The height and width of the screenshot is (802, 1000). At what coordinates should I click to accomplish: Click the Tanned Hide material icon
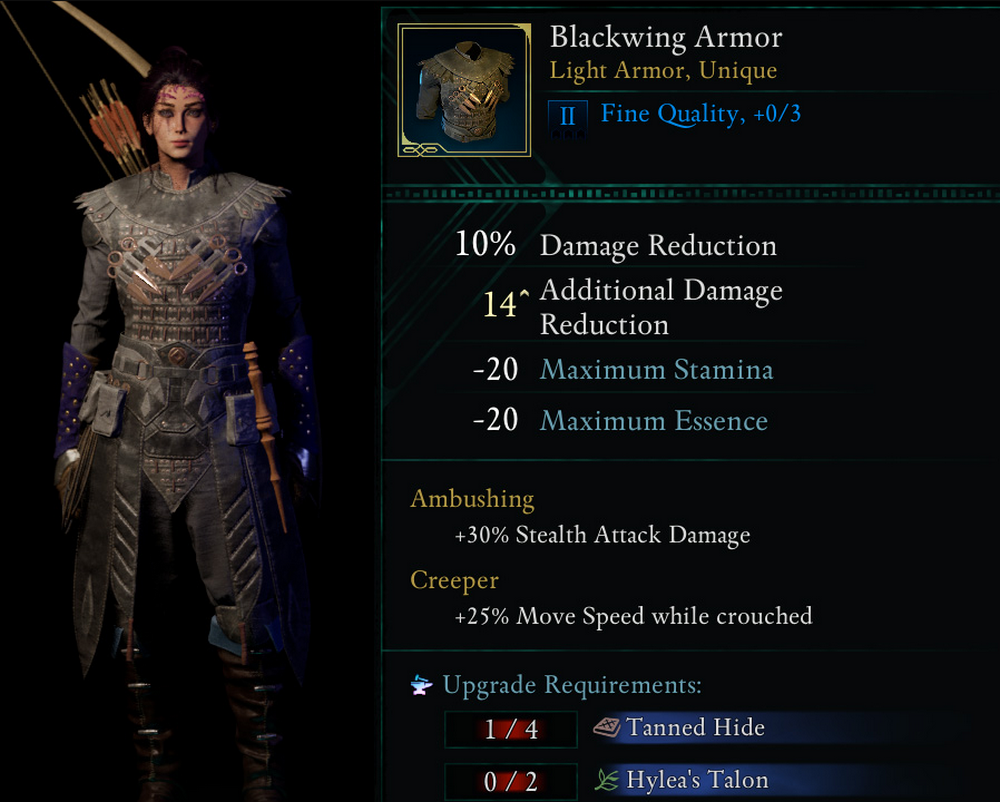pos(607,727)
